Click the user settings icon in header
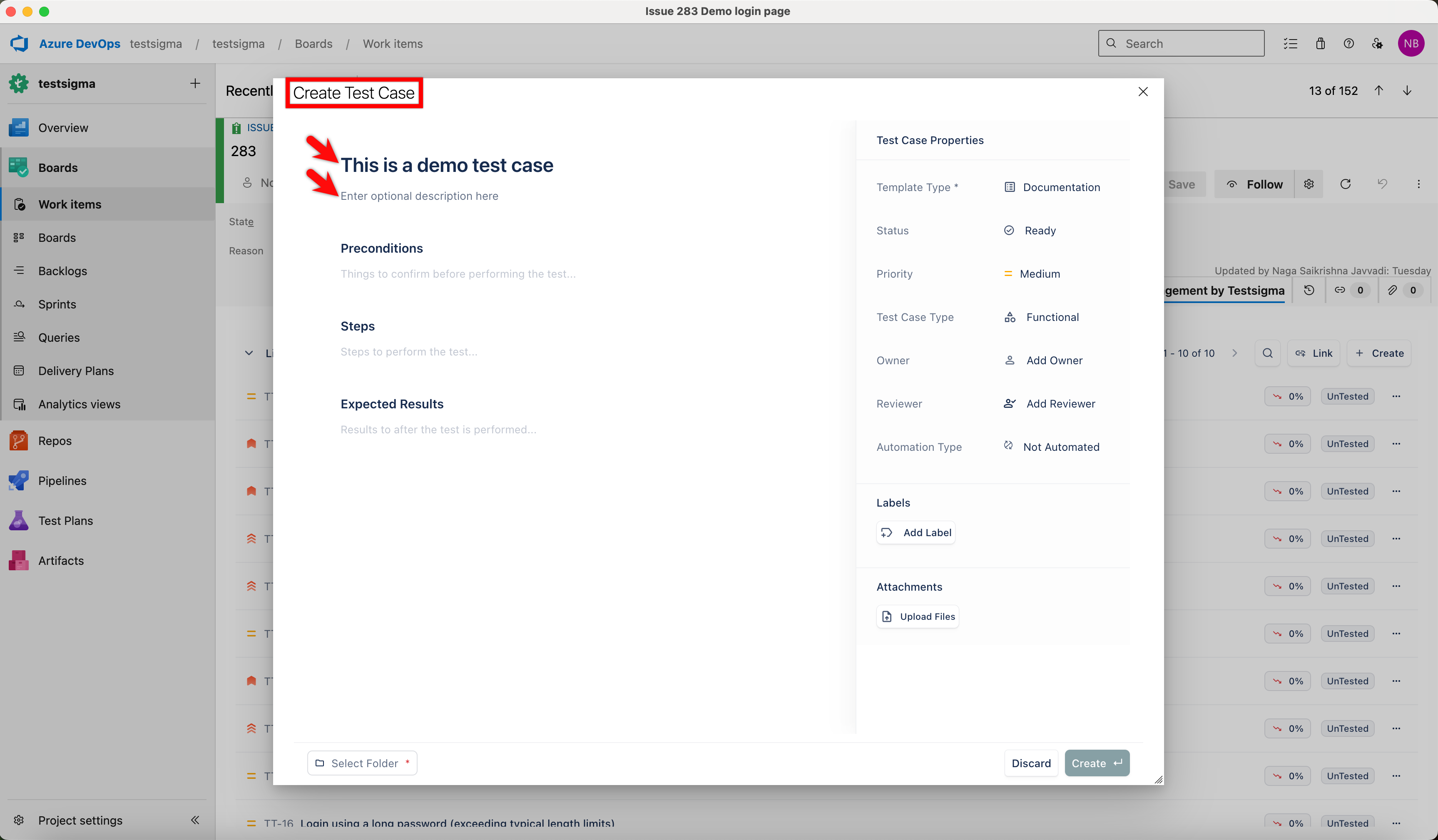The image size is (1438, 840). (1377, 43)
